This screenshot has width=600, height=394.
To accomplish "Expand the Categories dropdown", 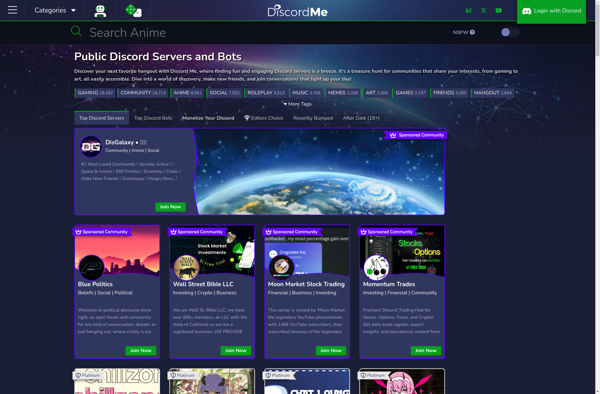I will [x=55, y=10].
